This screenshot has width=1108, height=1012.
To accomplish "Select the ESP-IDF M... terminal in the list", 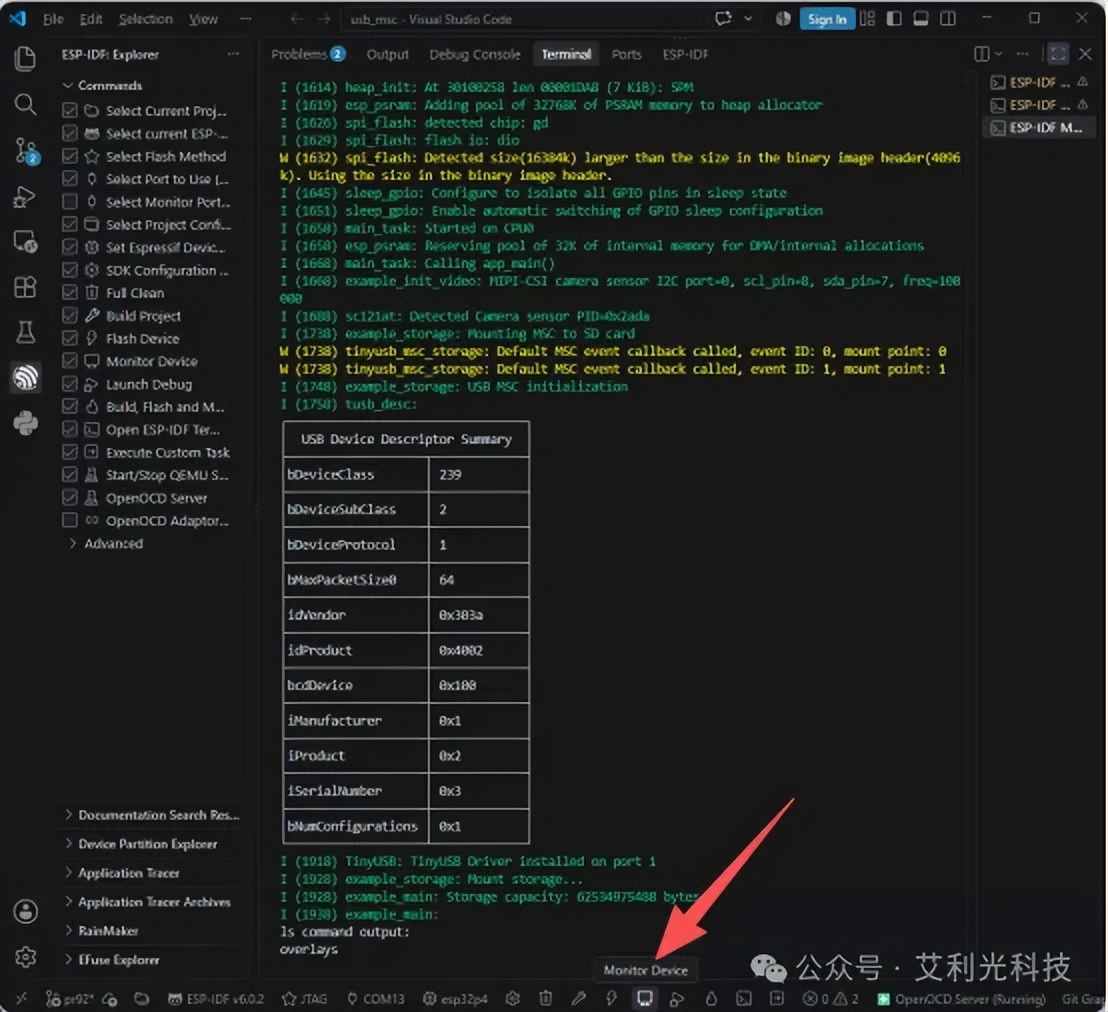I will pyautogui.click(x=1039, y=127).
